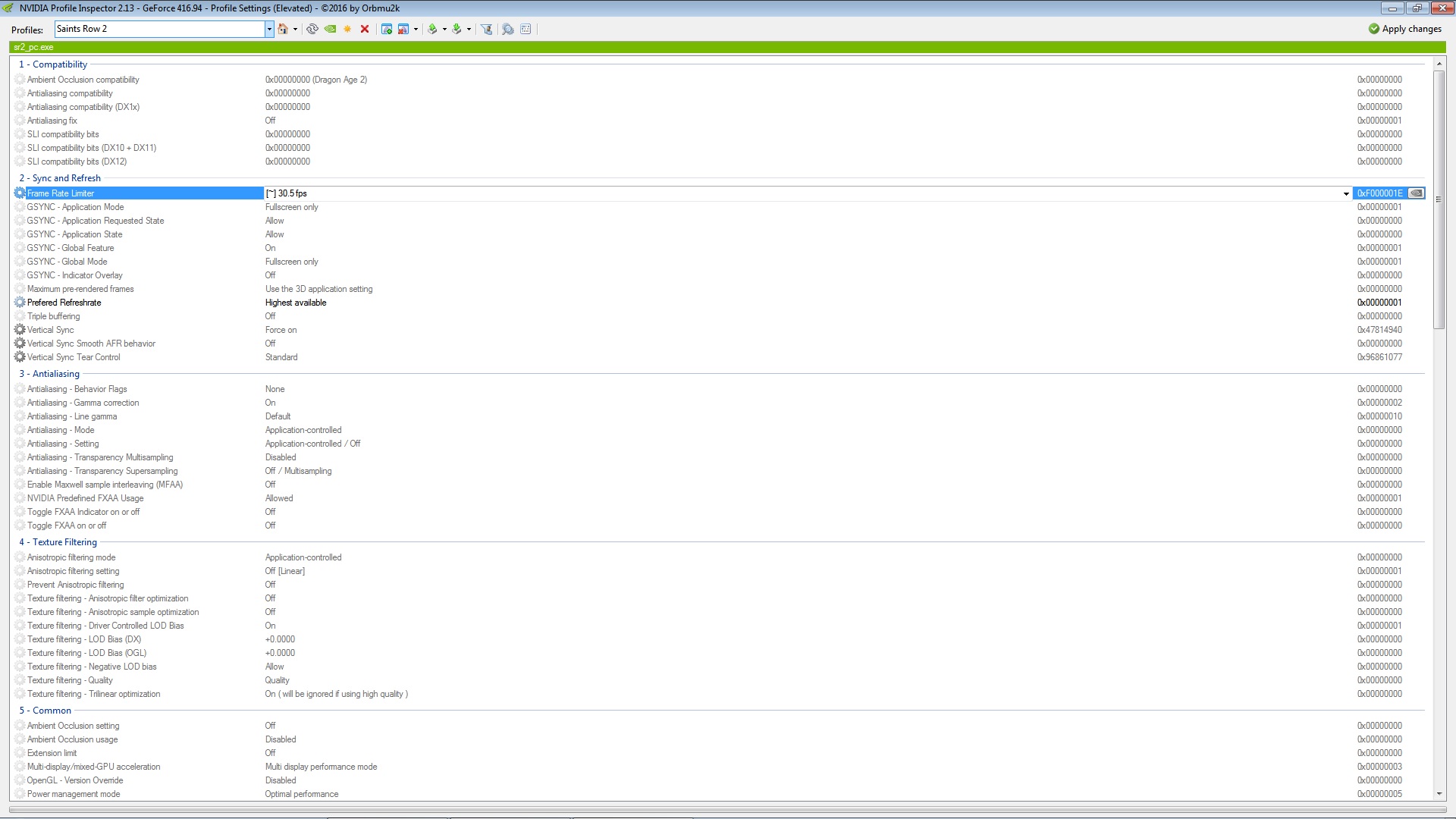Click the scrollbar up arrow

coord(1439,64)
